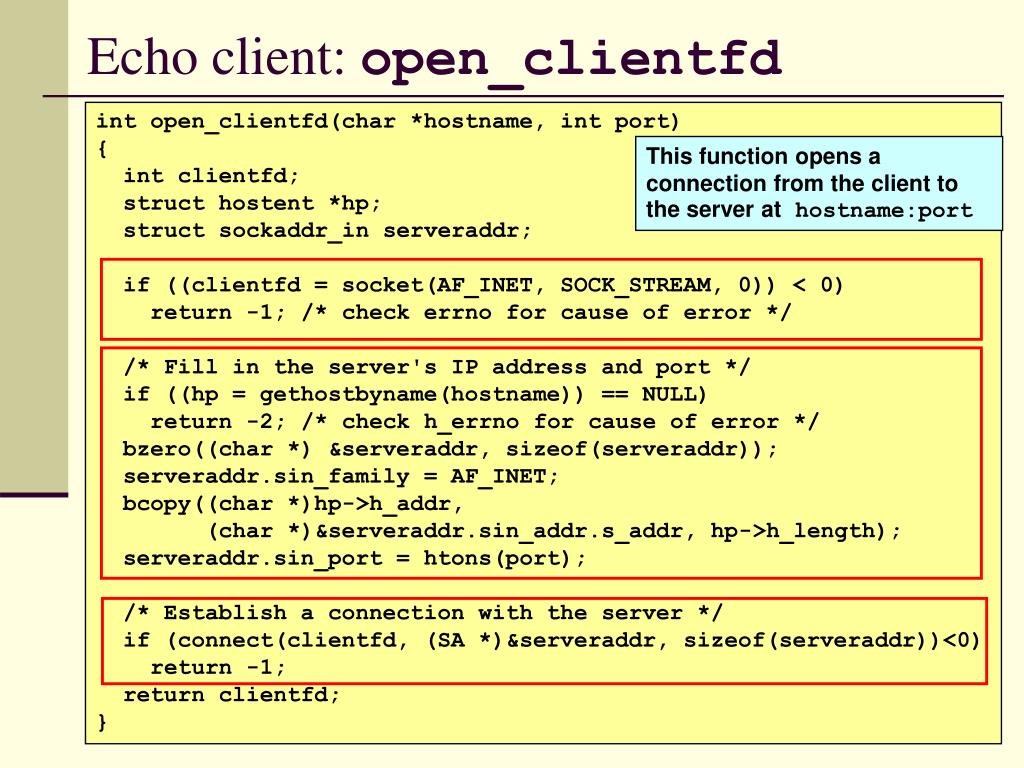Image resolution: width=1024 pixels, height=768 pixels.
Task: Click the connect(clientfd, (SA *)&serveraddr line
Action: (552, 641)
